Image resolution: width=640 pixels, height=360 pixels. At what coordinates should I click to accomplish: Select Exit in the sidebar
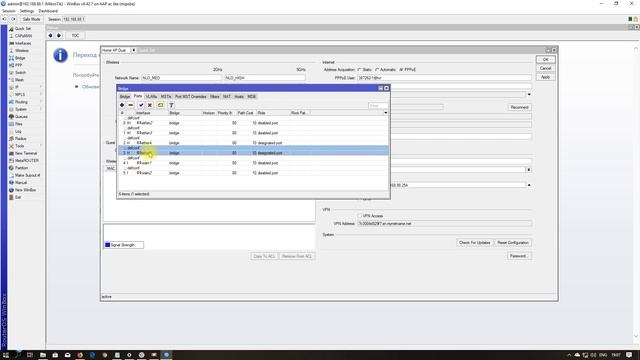coord(18,198)
